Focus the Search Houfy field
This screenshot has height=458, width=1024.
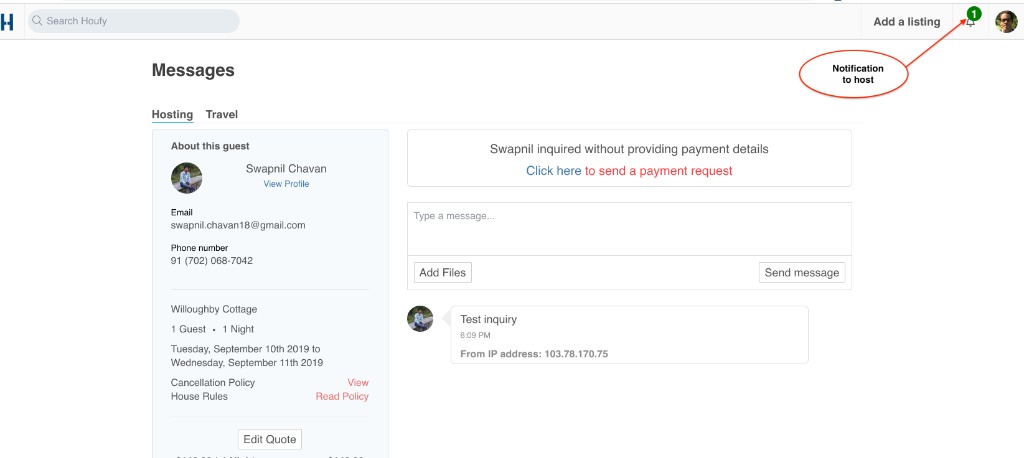pos(133,21)
